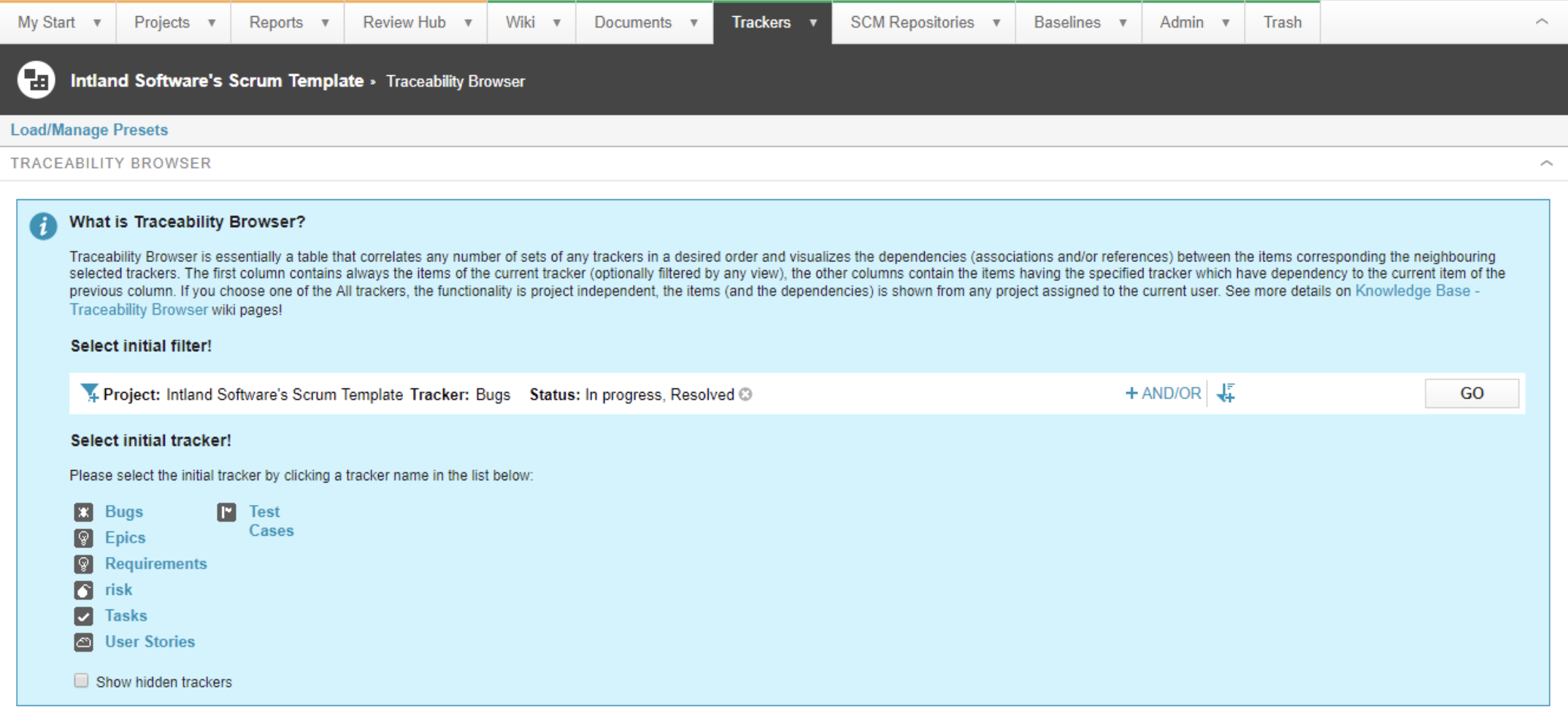
Task: Choose the User Stories tracker link
Action: tap(150, 642)
